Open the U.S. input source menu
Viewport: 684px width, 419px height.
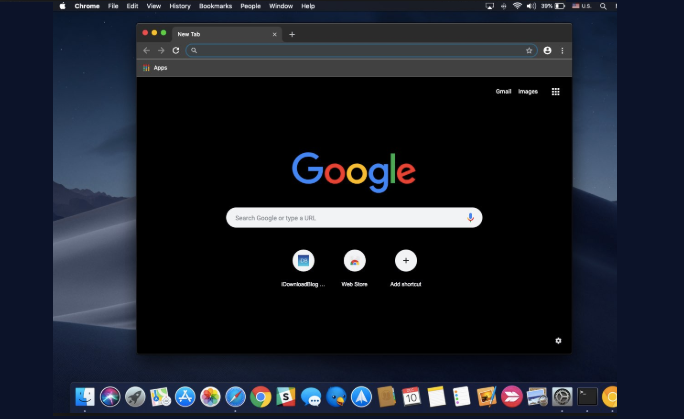tap(582, 6)
